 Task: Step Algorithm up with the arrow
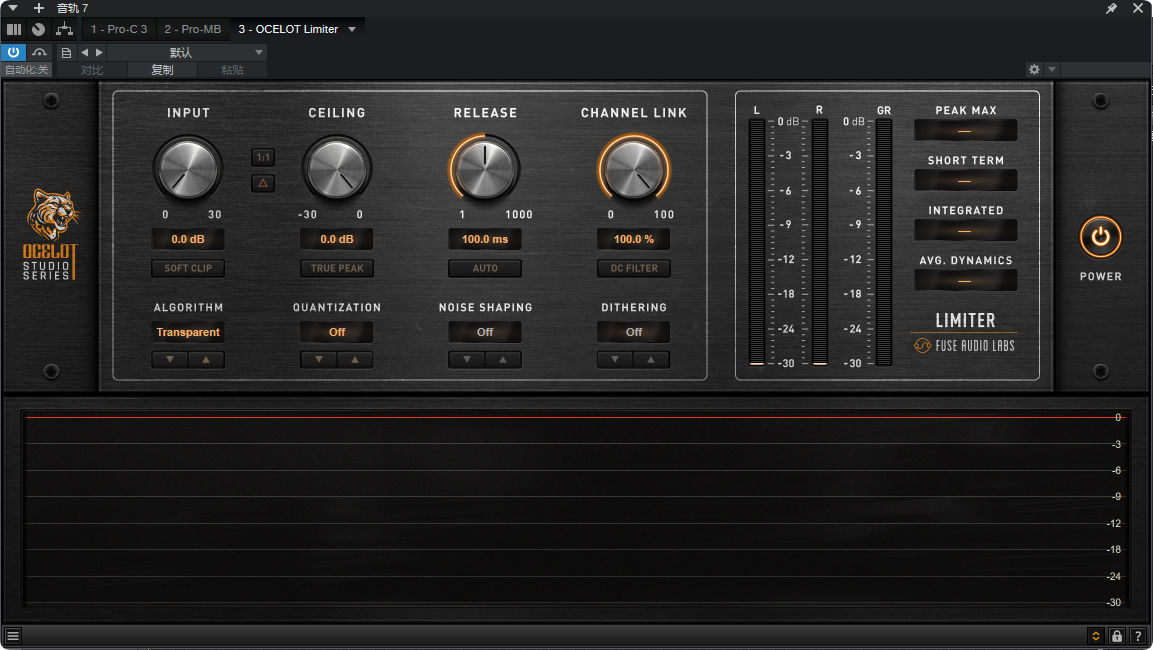(206, 360)
